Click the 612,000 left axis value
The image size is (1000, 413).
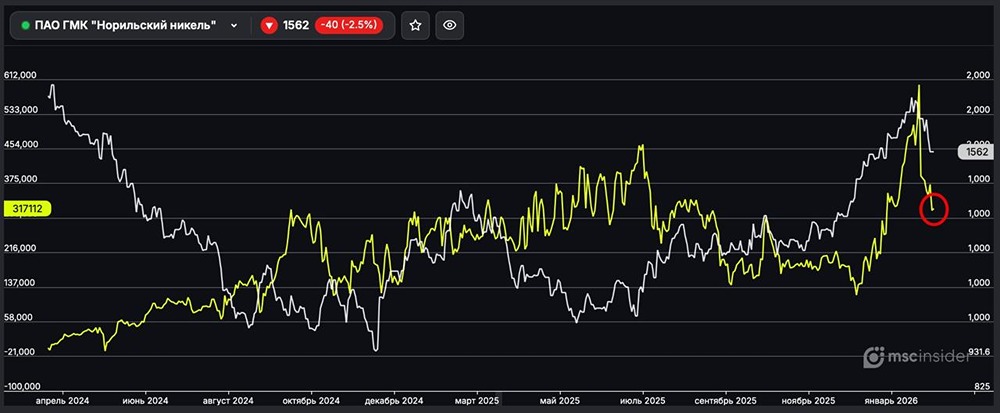pos(21,76)
